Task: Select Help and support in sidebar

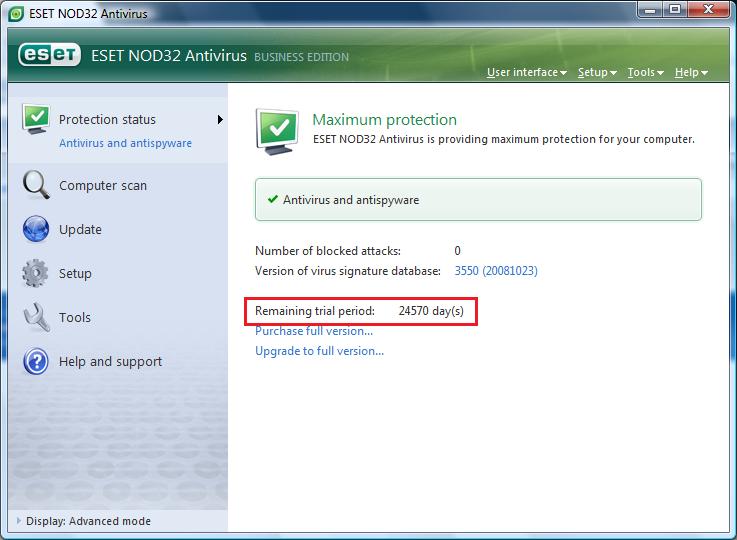Action: pyautogui.click(x=110, y=361)
